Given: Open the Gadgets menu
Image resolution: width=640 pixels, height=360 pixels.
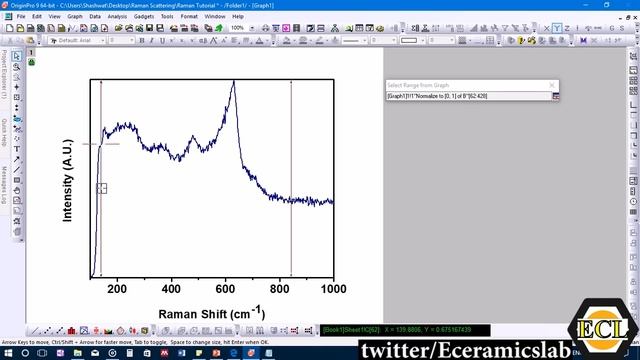Looking at the screenshot, I should [x=144, y=17].
